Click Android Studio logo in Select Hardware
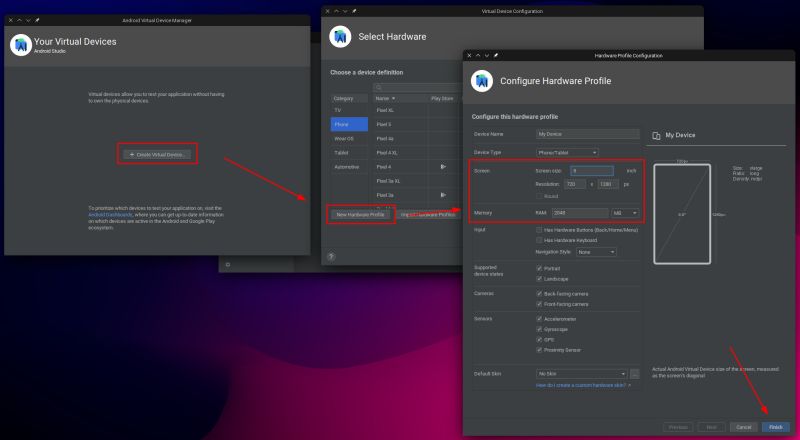Screen dimensions: 800x440 [340, 37]
